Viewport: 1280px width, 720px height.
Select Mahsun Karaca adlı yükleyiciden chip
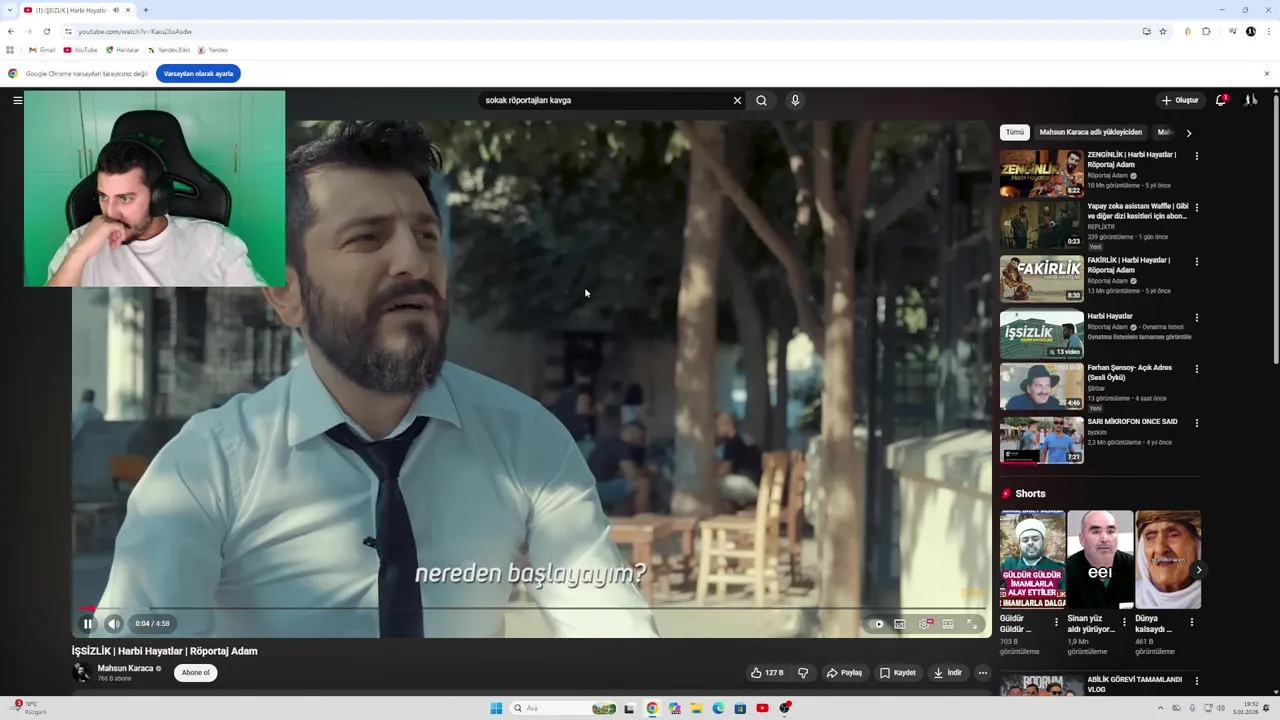[1090, 132]
